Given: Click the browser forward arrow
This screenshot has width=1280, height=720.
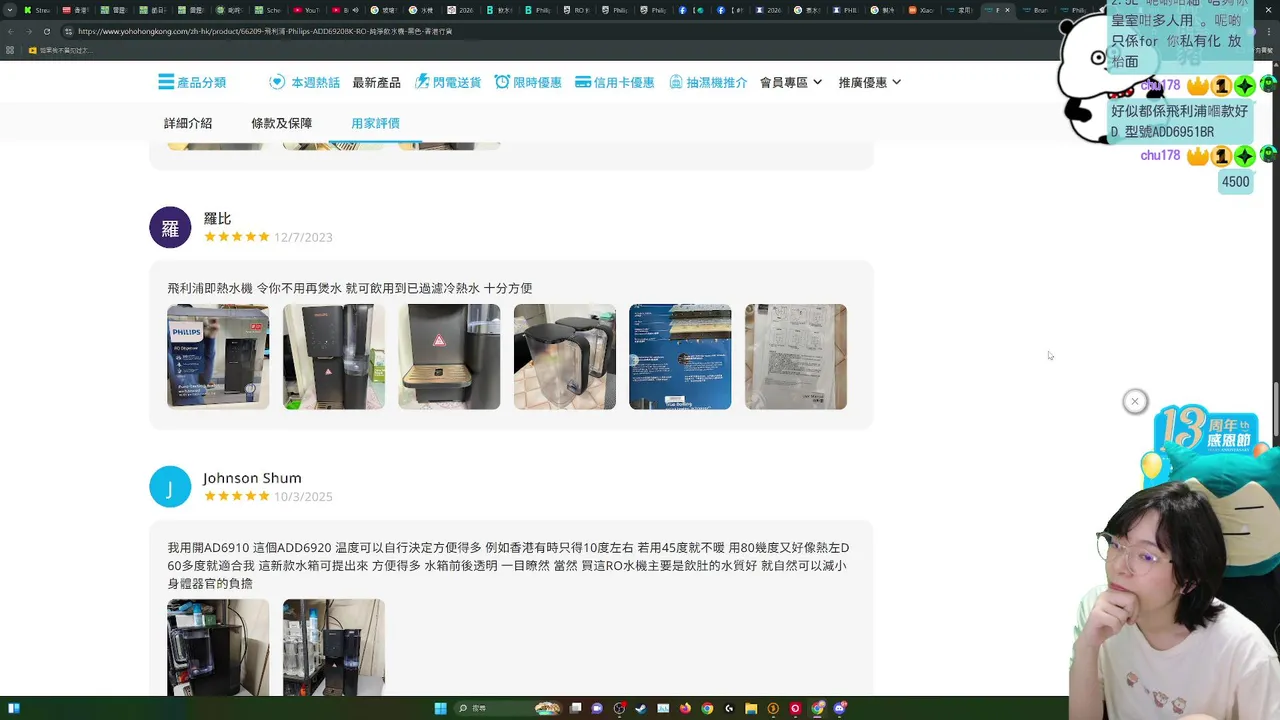Looking at the screenshot, I should click(29, 31).
